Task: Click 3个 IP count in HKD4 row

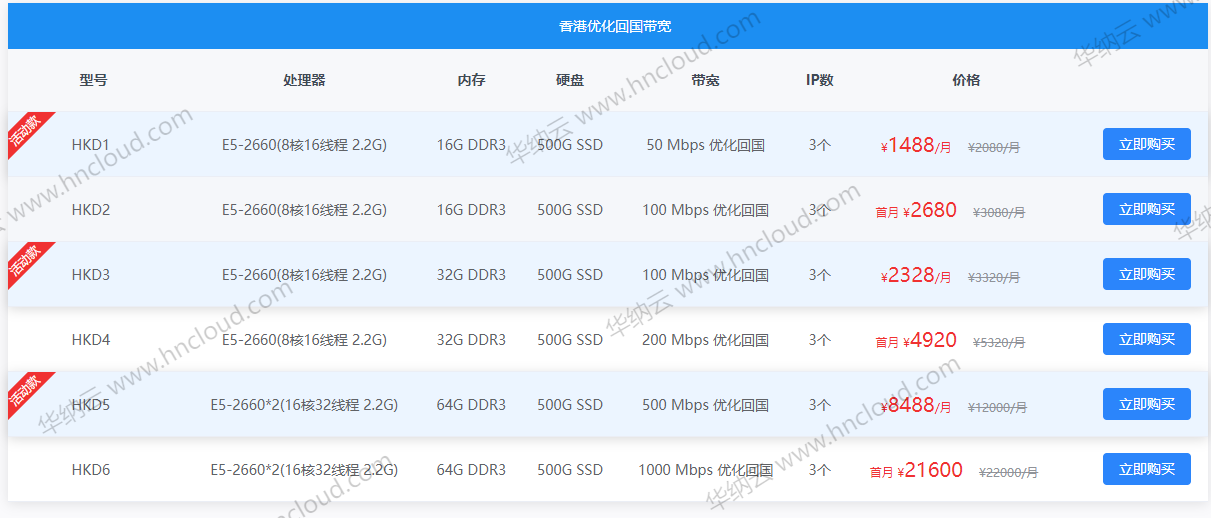Action: [819, 340]
